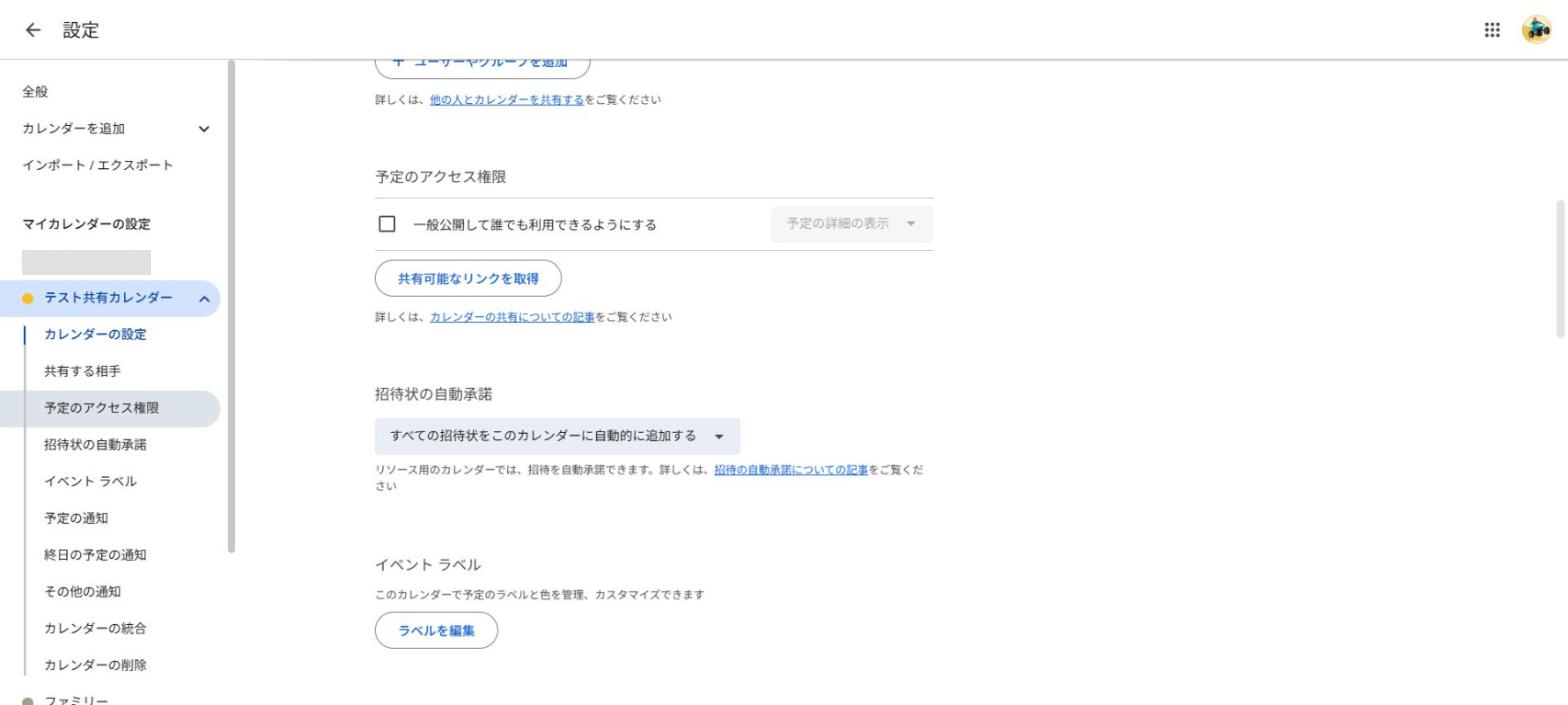Click the sidebar scrollbar thumb

pyautogui.click(x=232, y=306)
